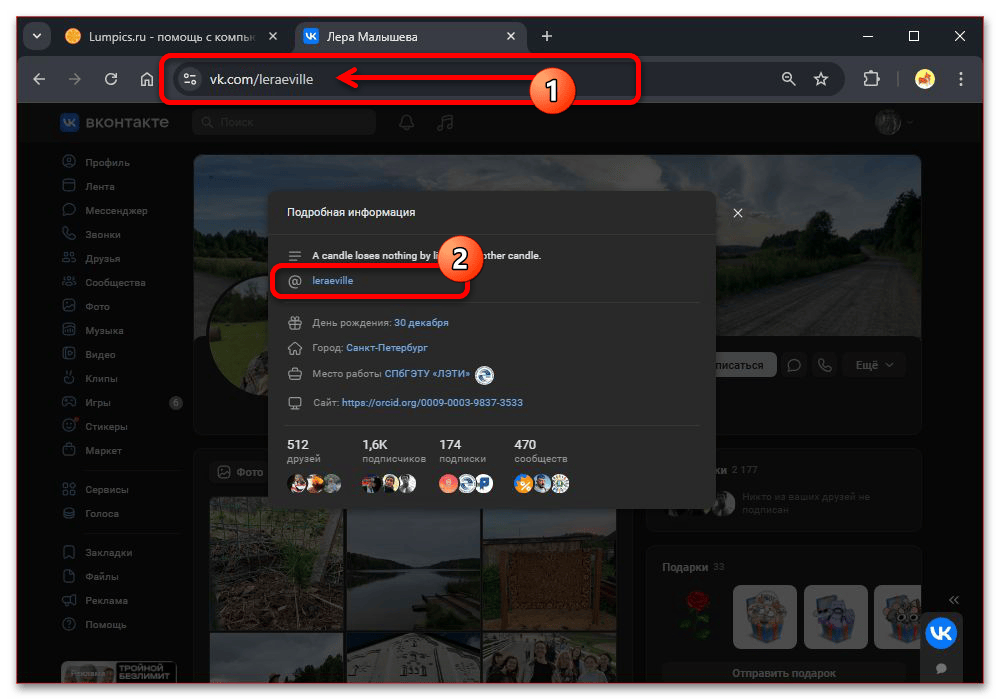This screenshot has height=700, width=1000.
Task: Click the browser extensions puzzle icon
Action: click(x=870, y=79)
